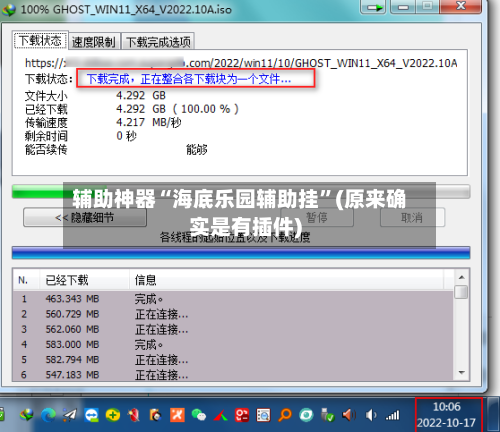Switch to the 下载状态 tab
The height and width of the screenshot is (432, 500).
tap(40, 40)
